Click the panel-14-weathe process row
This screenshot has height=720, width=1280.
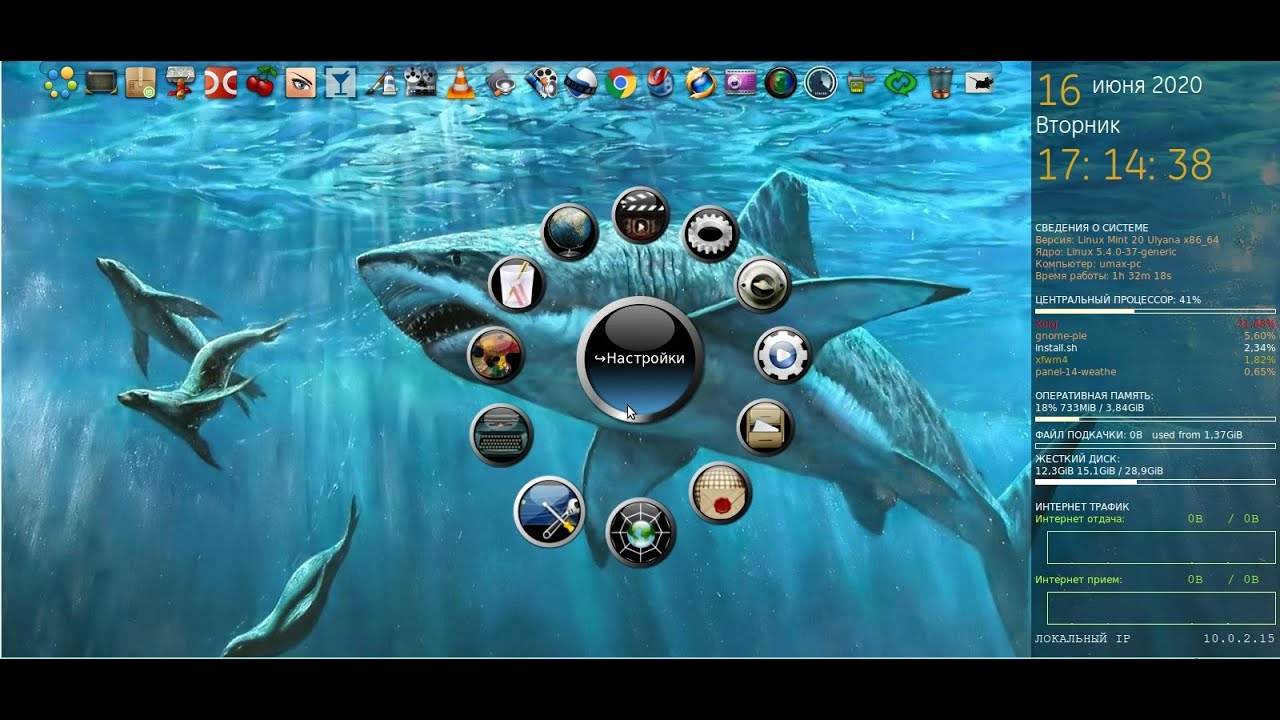[x=1155, y=372]
